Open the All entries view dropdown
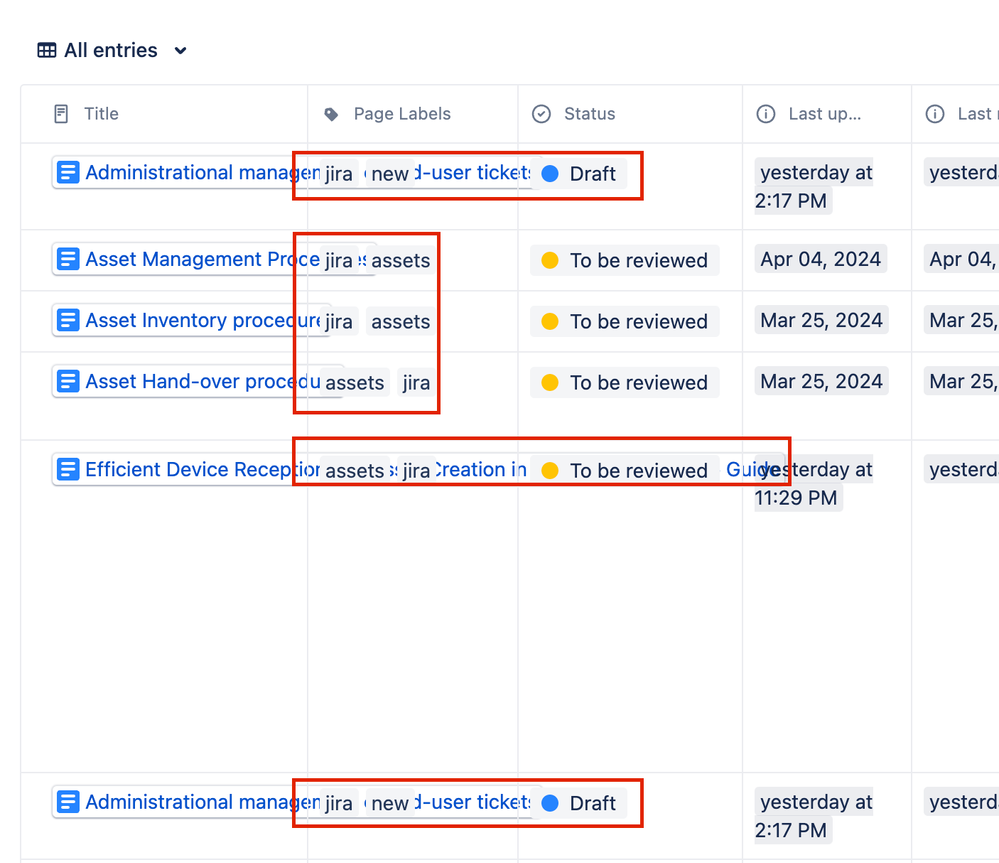This screenshot has width=999, height=863. [112, 50]
